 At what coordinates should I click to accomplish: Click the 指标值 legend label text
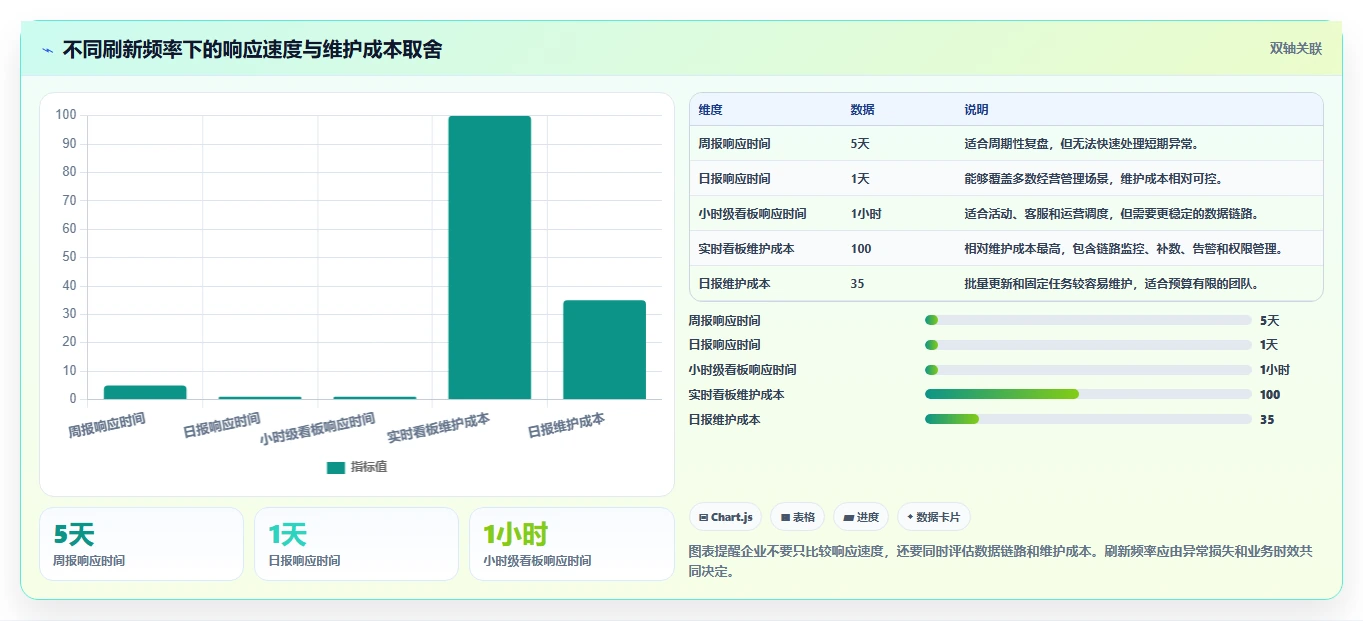pos(368,467)
